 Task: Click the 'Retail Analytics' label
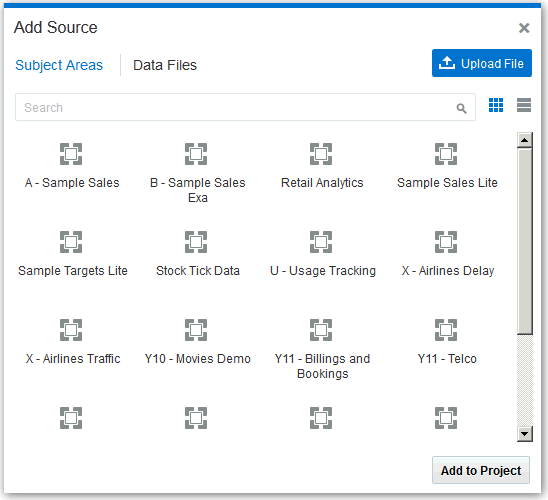[x=322, y=183]
